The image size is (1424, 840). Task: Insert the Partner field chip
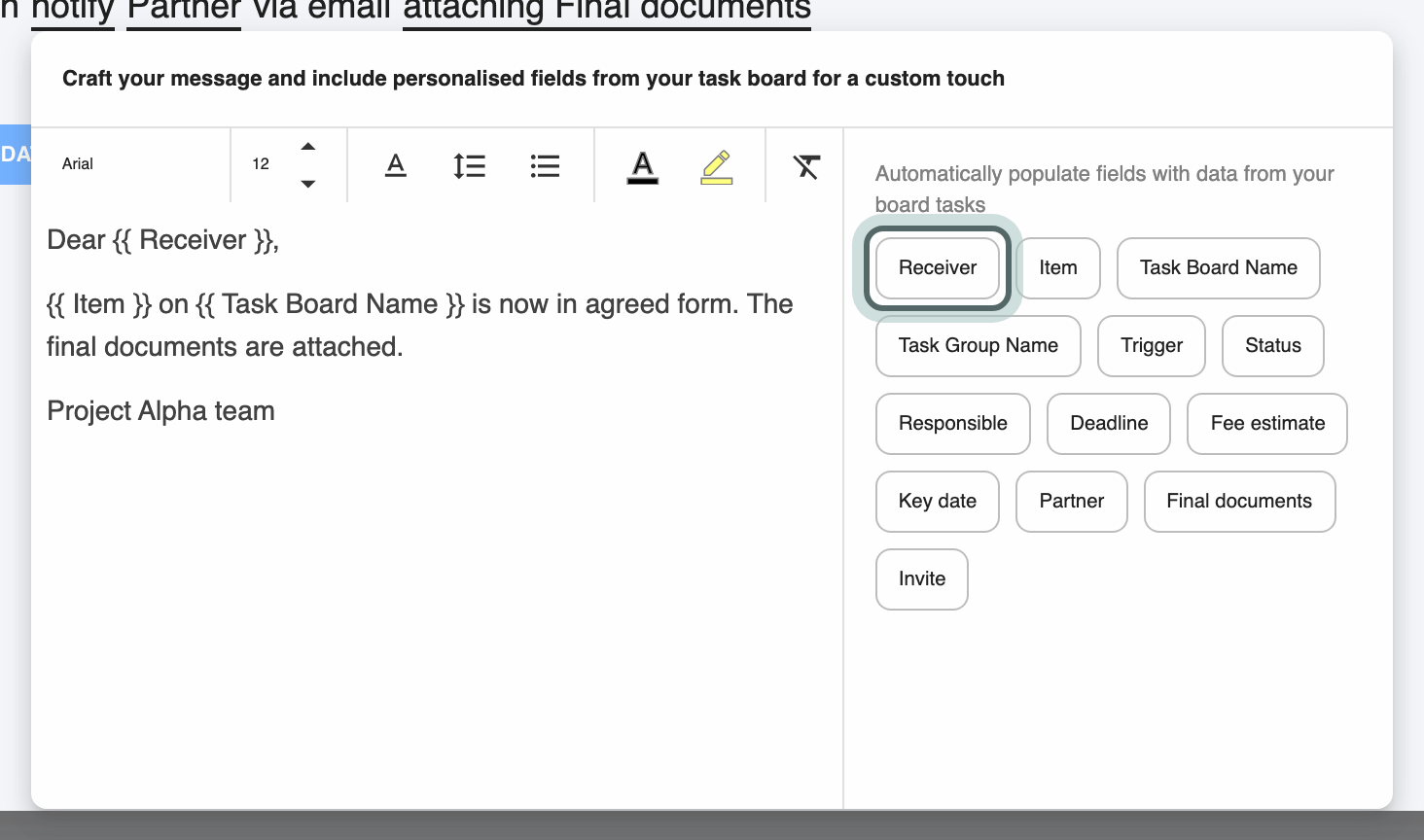pyautogui.click(x=1072, y=501)
